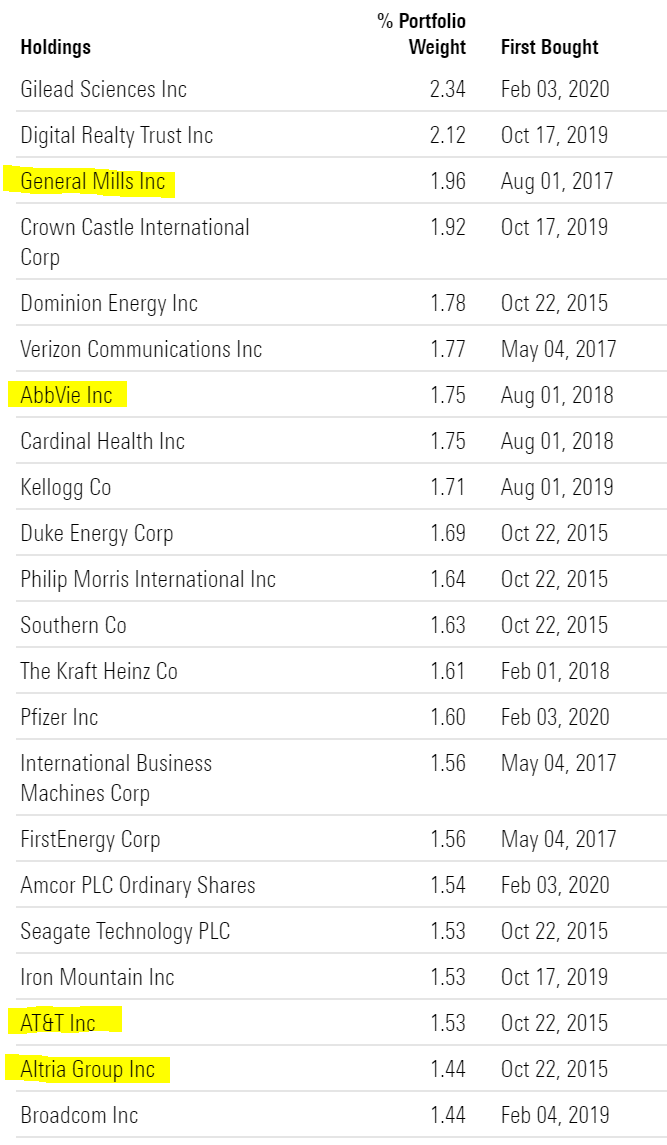Select the Broadcom Inc holding

79,1115
